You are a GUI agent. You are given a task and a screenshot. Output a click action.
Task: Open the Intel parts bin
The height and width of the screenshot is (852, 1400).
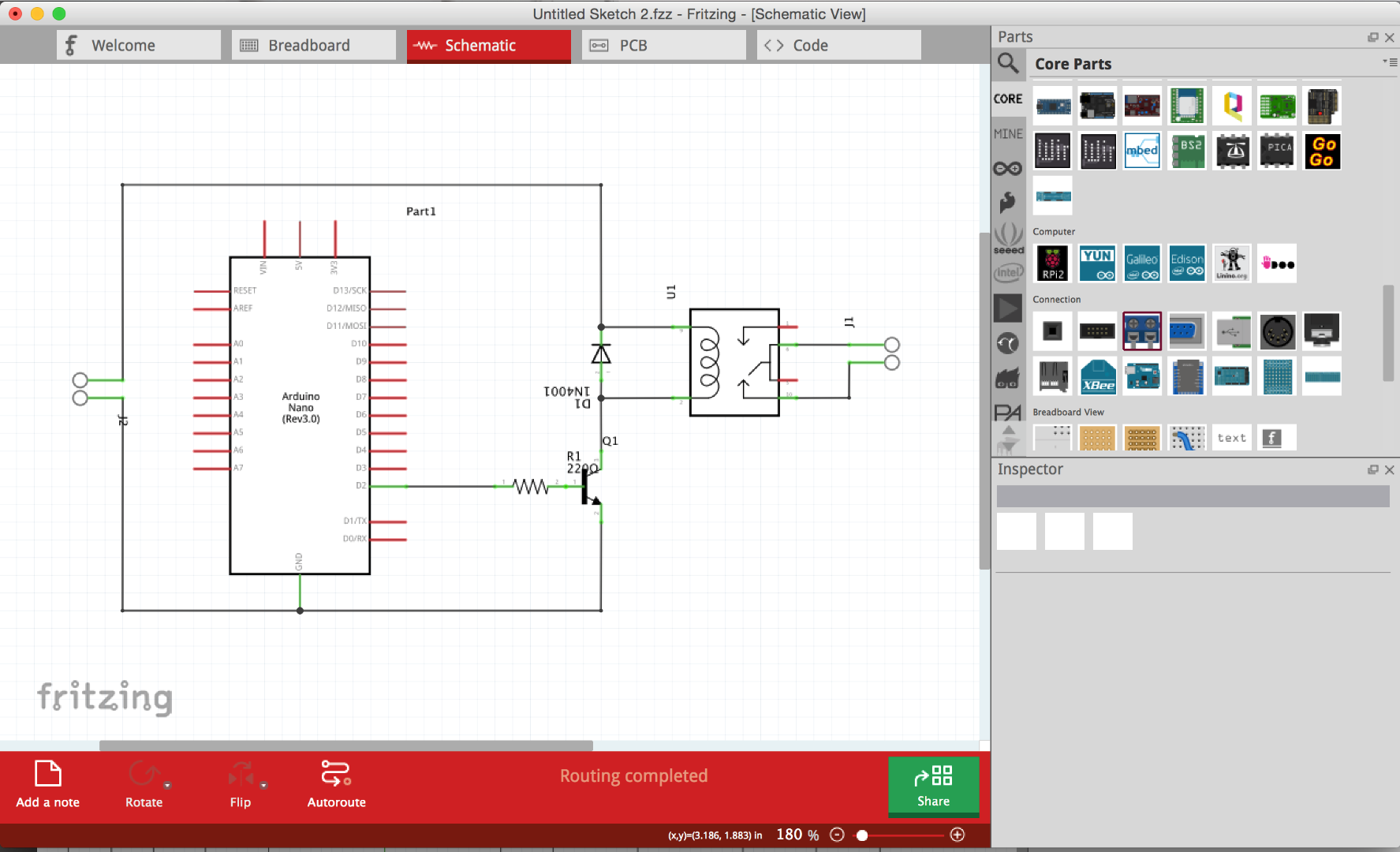pos(1008,273)
